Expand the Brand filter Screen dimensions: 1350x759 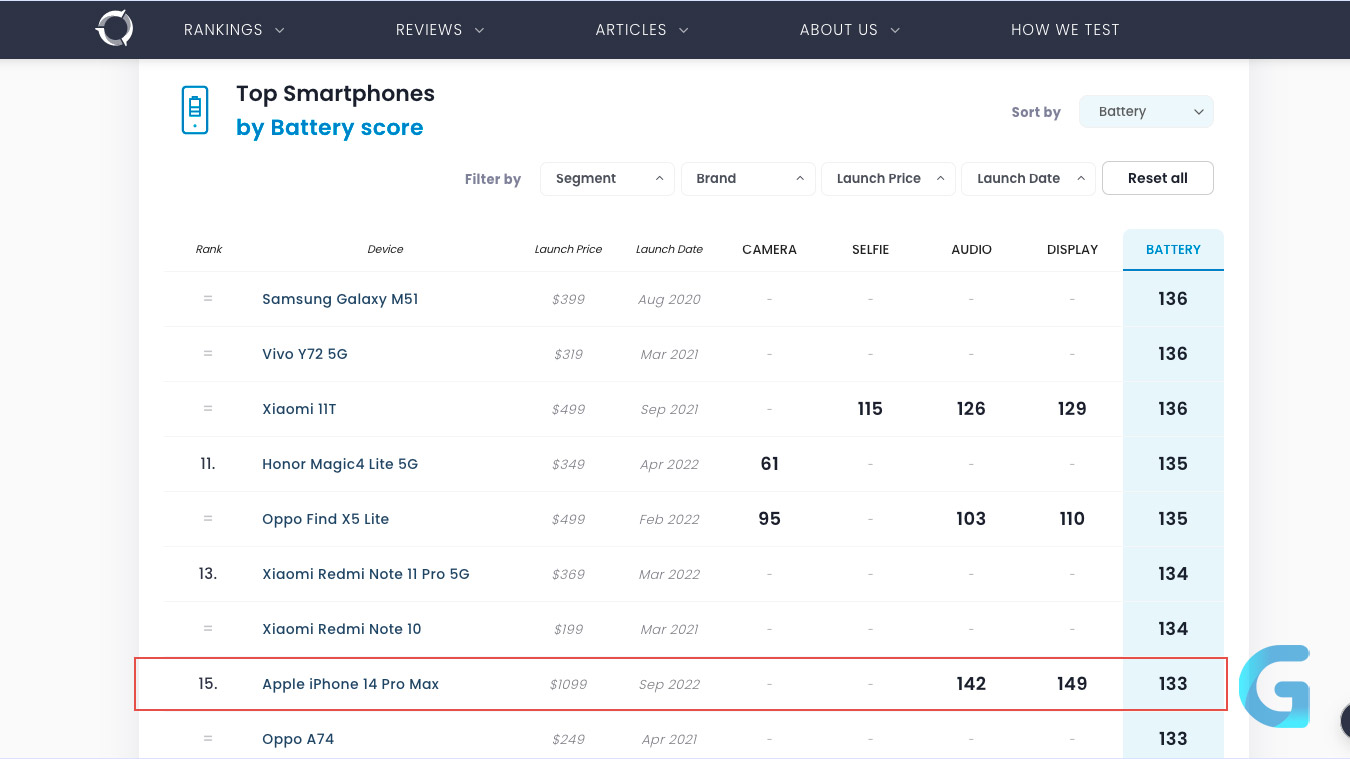(748, 178)
